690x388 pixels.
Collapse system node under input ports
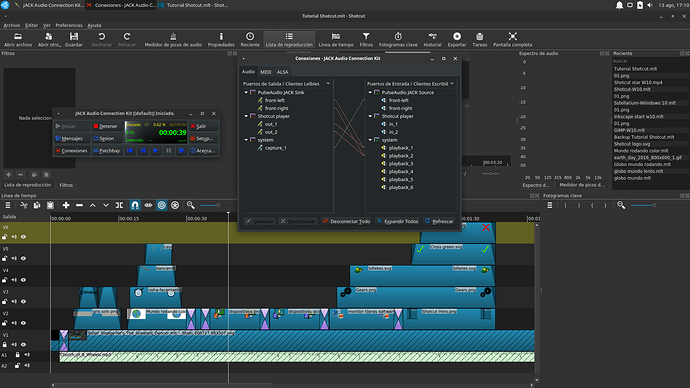(x=370, y=140)
